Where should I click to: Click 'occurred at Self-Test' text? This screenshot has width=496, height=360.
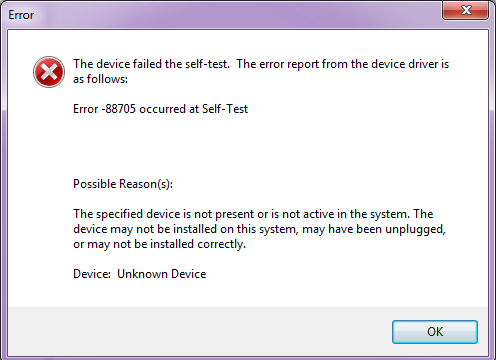pyautogui.click(x=194, y=109)
